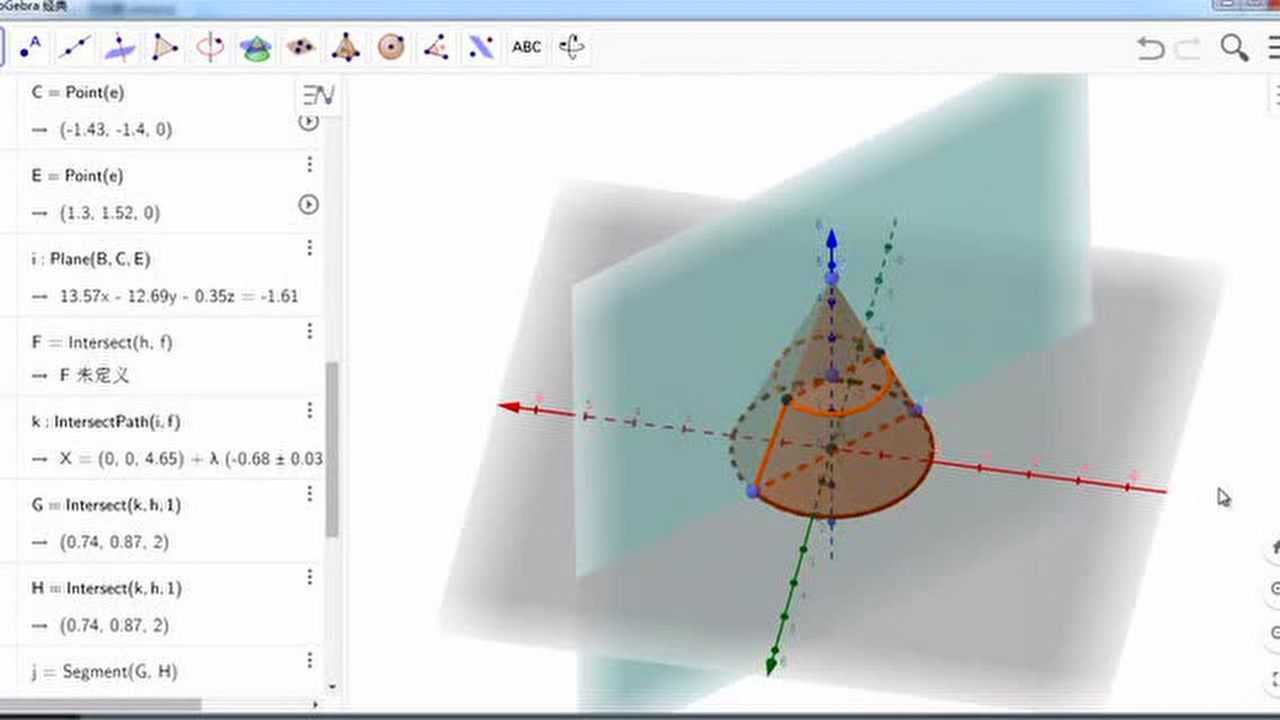The image size is (1280, 720).
Task: Open the three-dot menu for point G
Action: tap(309, 493)
